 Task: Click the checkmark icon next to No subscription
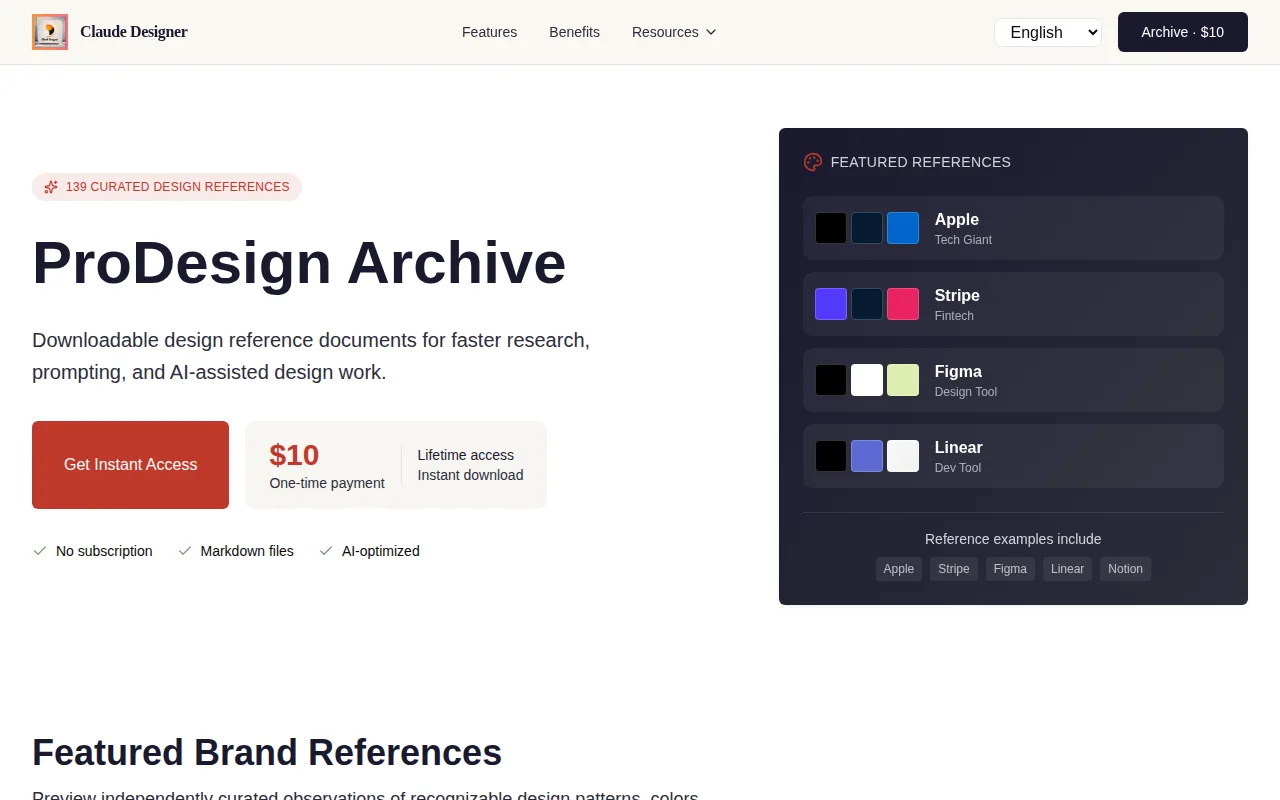(x=40, y=551)
